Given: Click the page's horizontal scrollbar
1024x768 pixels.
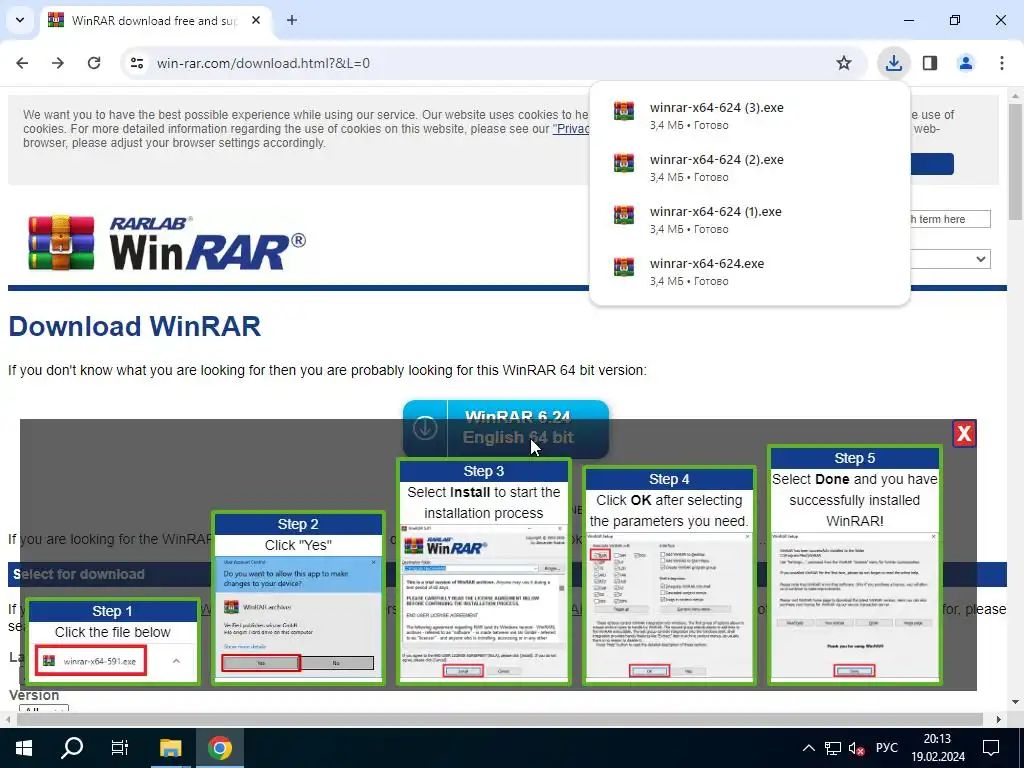Looking at the screenshot, I should pos(500,719).
